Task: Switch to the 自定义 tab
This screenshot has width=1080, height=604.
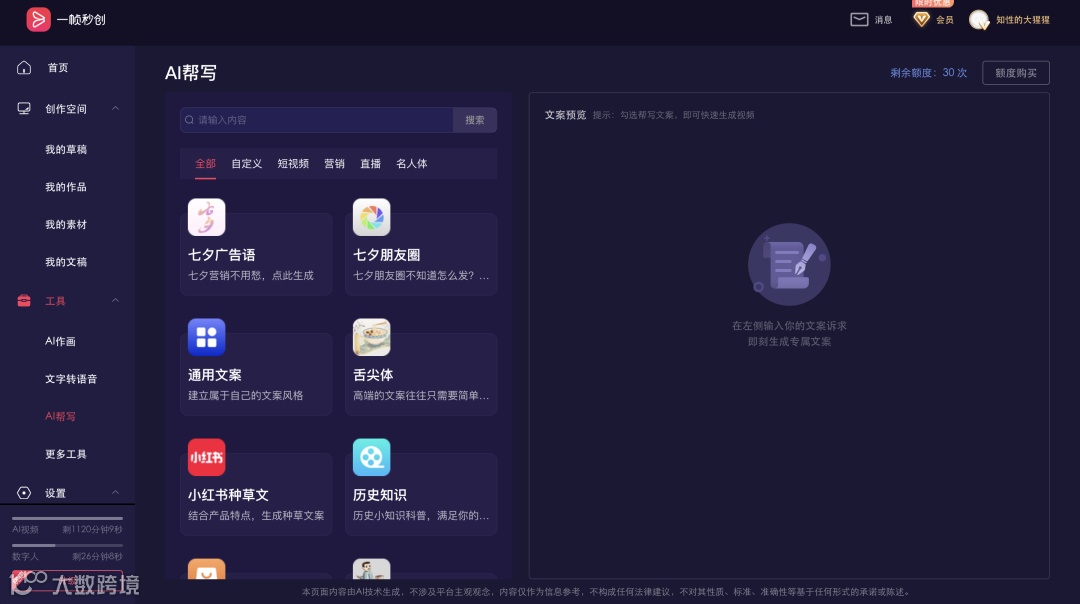Action: [x=247, y=164]
